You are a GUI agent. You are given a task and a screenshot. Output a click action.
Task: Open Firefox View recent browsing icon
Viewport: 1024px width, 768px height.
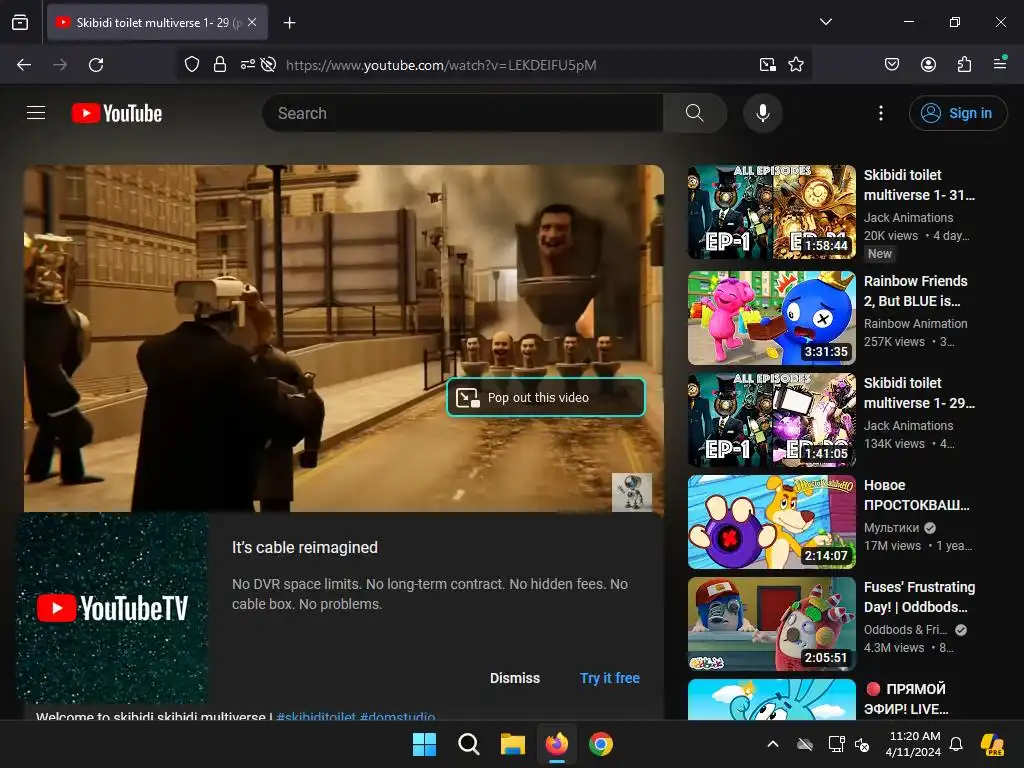click(x=20, y=22)
